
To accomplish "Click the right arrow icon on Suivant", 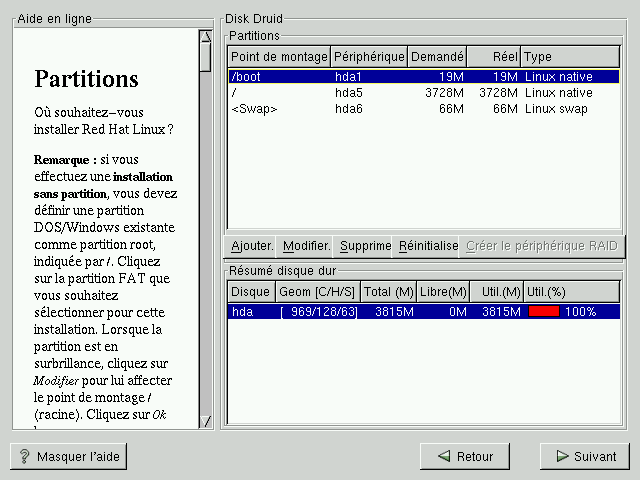I will pos(560,456).
